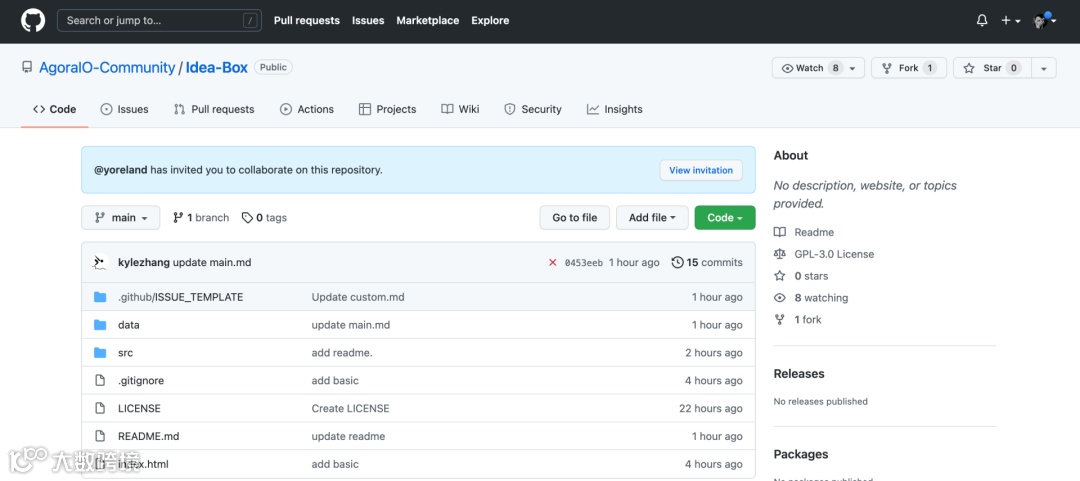The width and height of the screenshot is (1080, 481).
Task: Open 'update readme' commit message
Action: [349, 436]
